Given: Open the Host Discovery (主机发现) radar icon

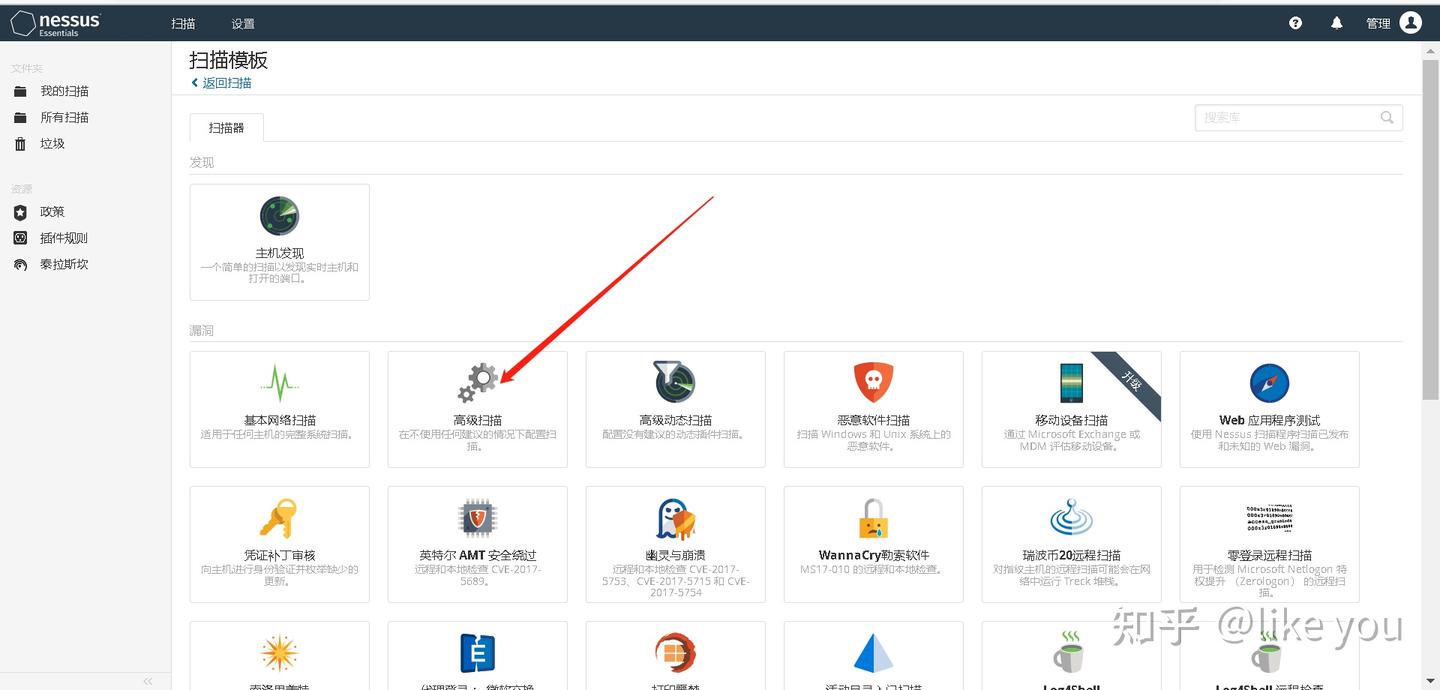Looking at the screenshot, I should (x=279, y=216).
